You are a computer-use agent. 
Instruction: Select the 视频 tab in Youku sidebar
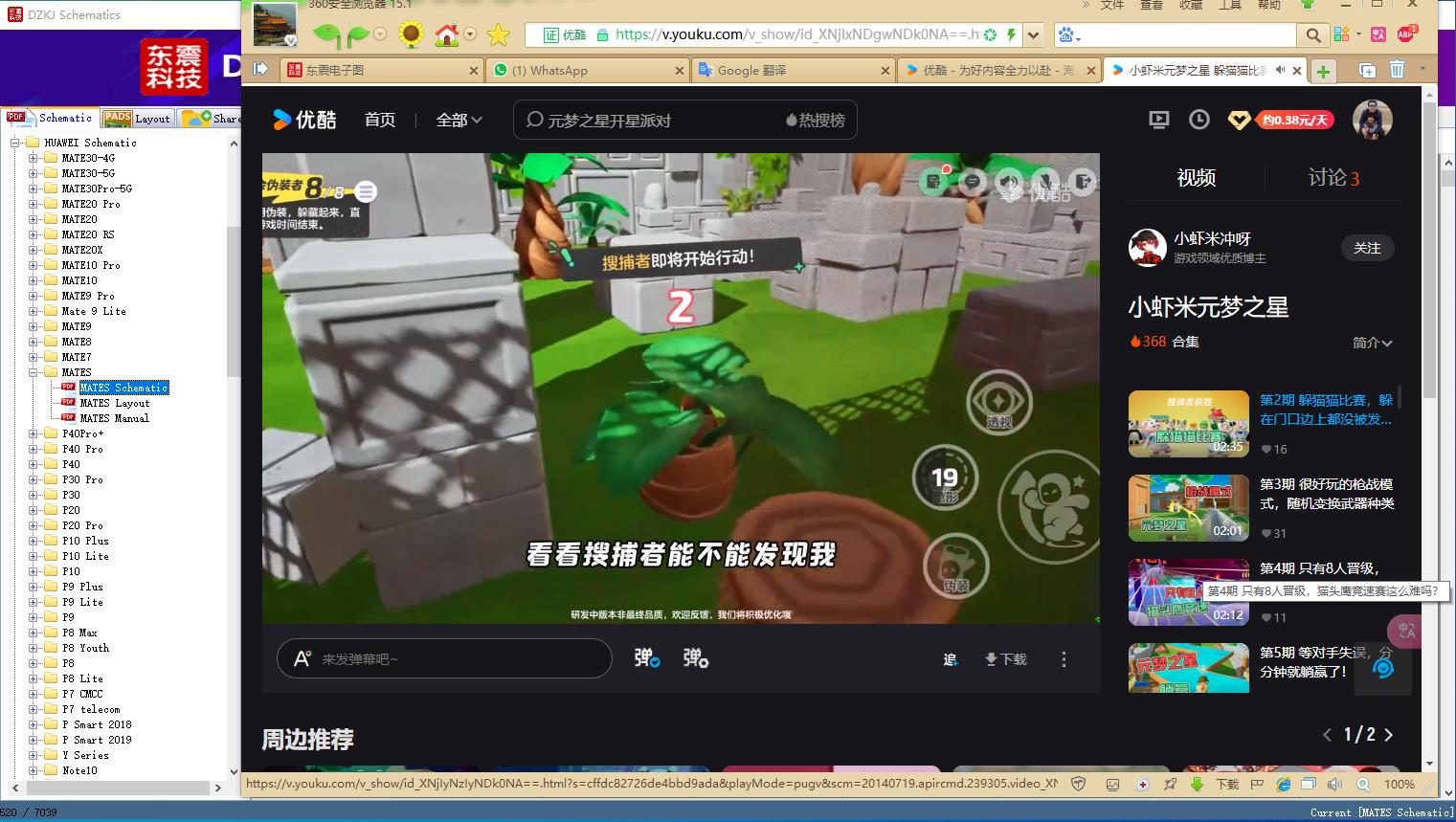point(1196,177)
